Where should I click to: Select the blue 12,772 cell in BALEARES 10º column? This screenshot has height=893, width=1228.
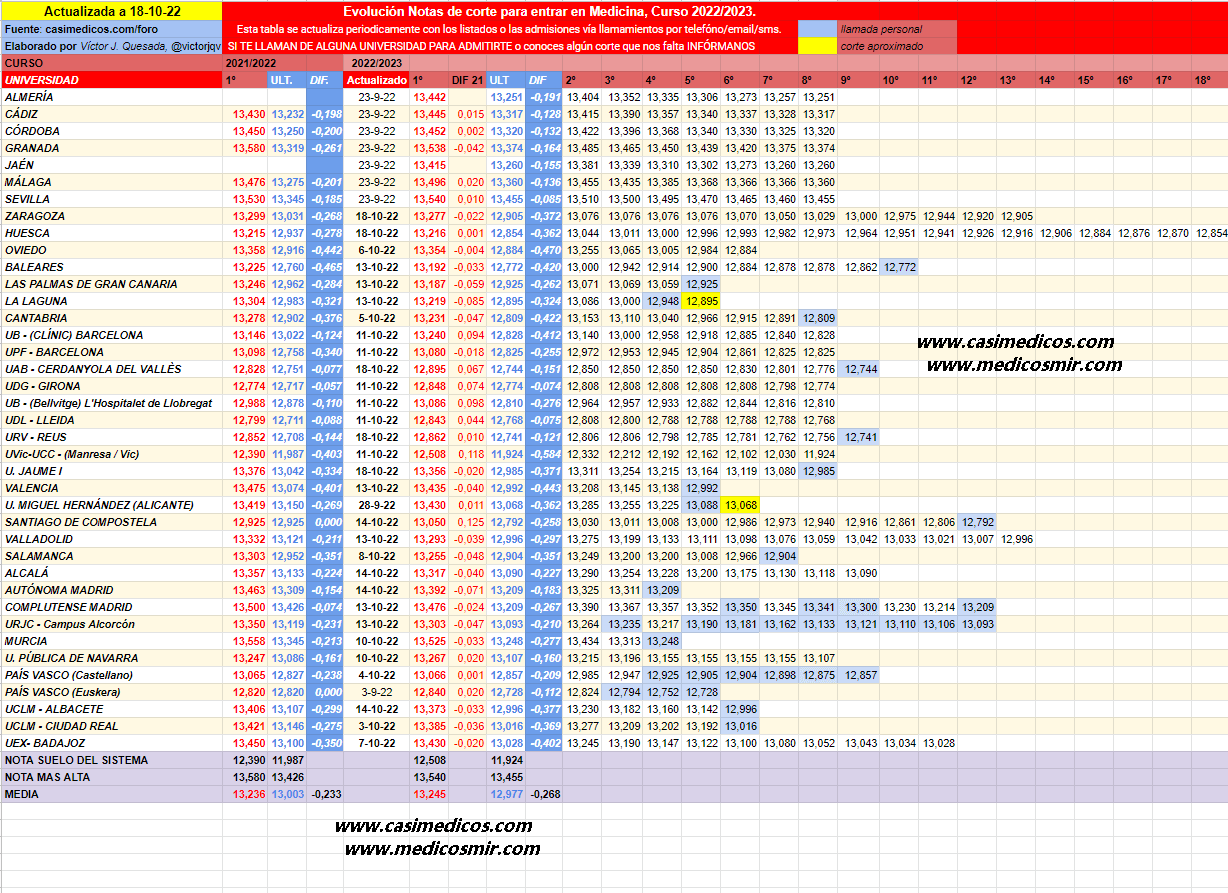click(x=900, y=267)
